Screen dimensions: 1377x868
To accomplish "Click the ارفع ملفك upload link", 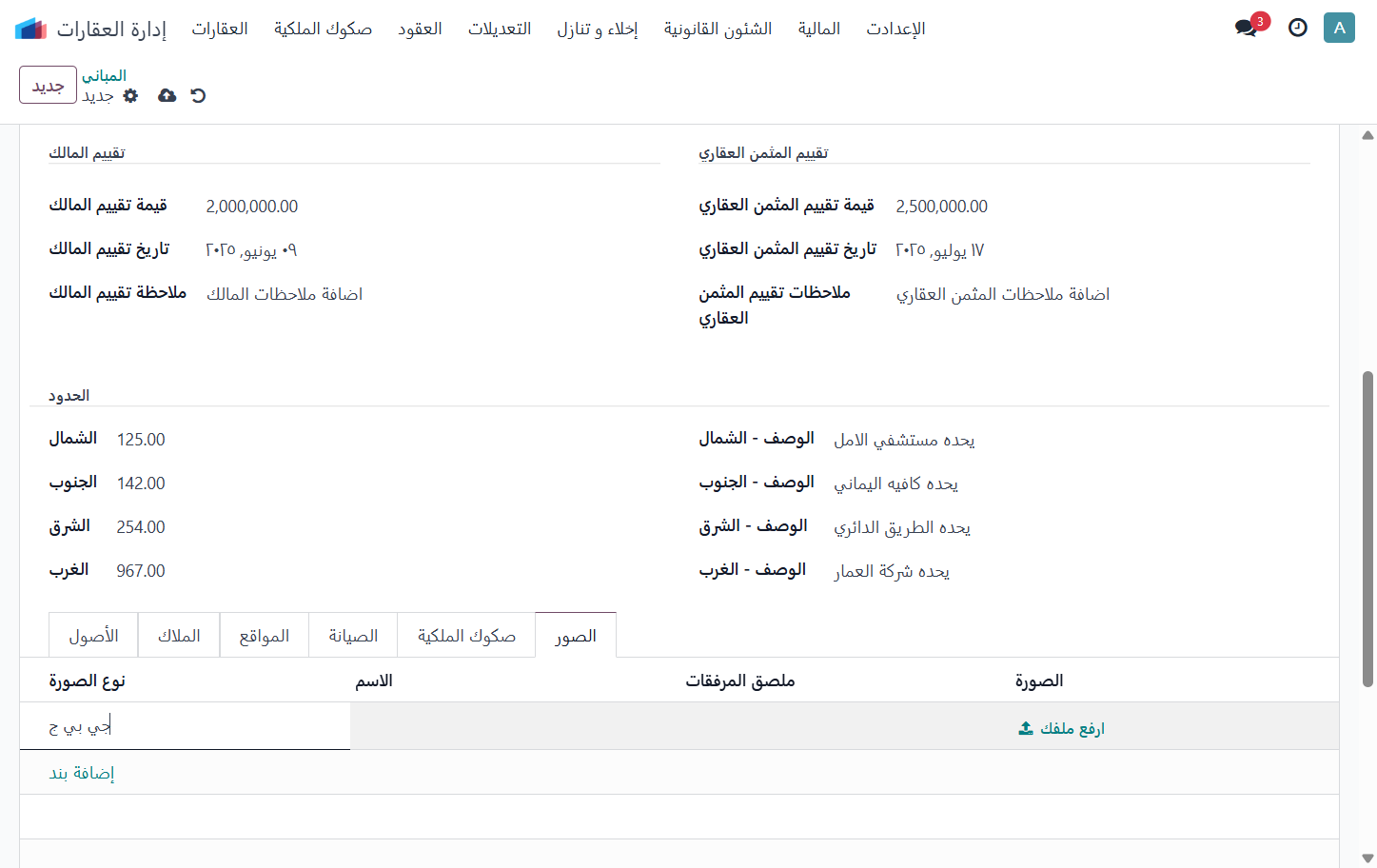I will (1072, 728).
